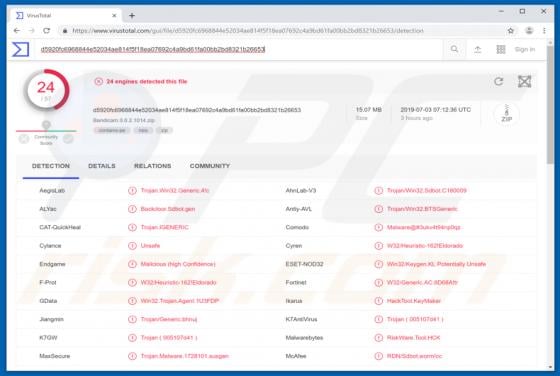Click AegisLab detection warning icon
Image resolution: width=560 pixels, height=376 pixels.
tap(132, 191)
